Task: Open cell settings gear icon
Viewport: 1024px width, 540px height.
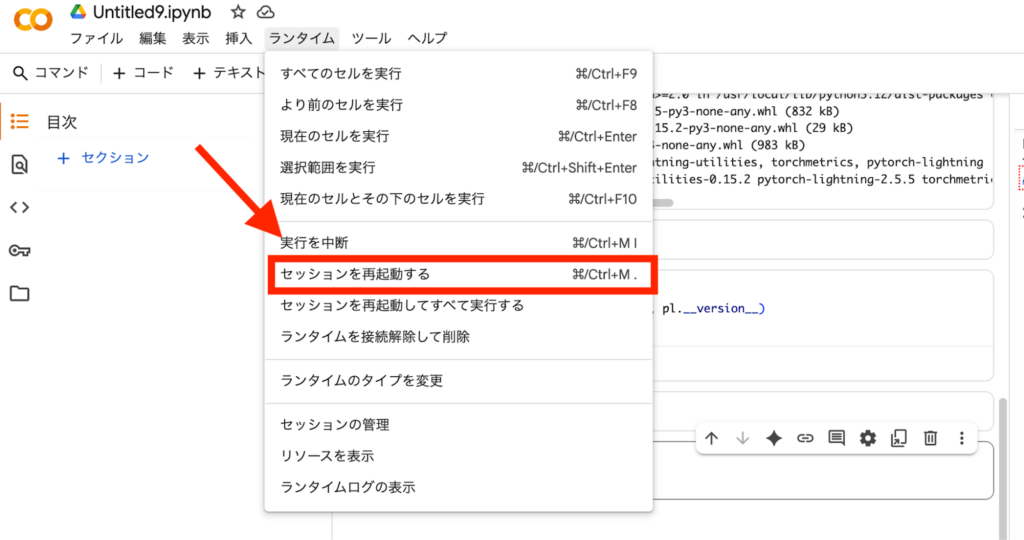Action: (868, 438)
